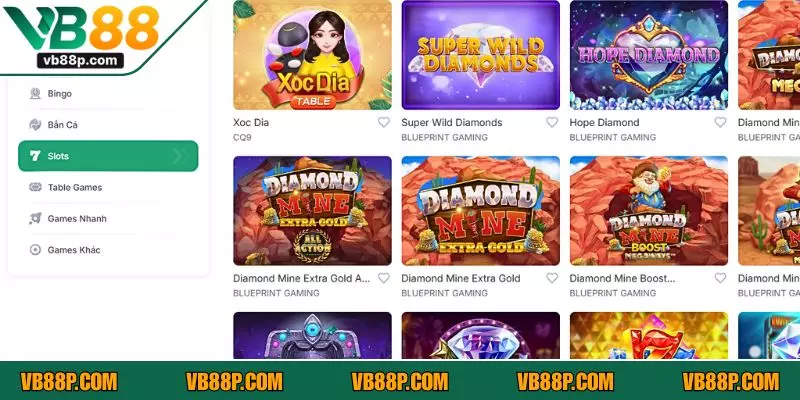Click the Table Games chip icon
Viewport: 800px width, 400px height.
click(x=35, y=187)
